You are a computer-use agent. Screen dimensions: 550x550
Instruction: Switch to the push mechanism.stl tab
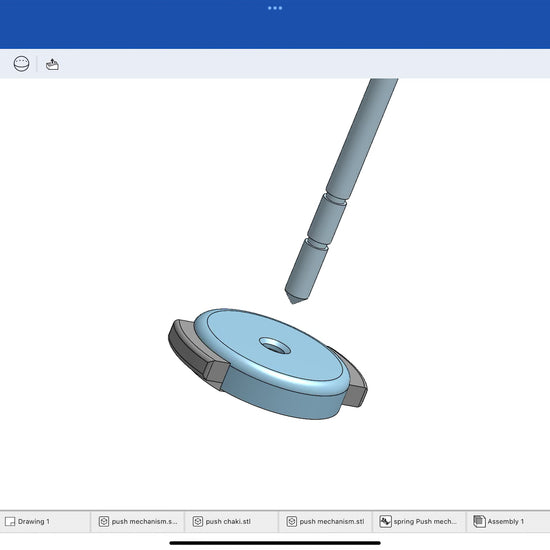point(325,522)
